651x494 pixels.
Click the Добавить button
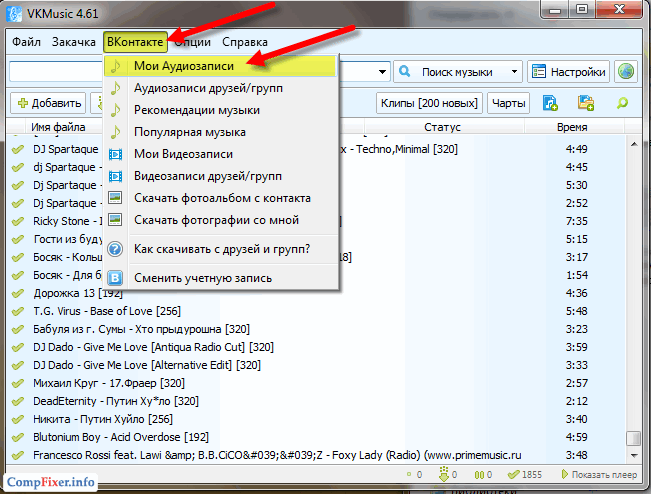point(48,103)
